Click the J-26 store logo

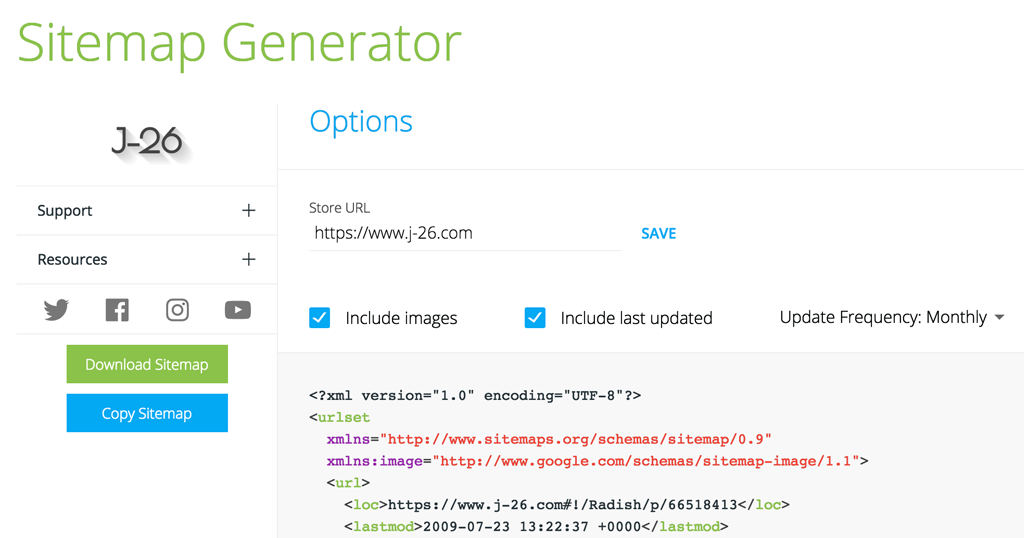(x=147, y=142)
